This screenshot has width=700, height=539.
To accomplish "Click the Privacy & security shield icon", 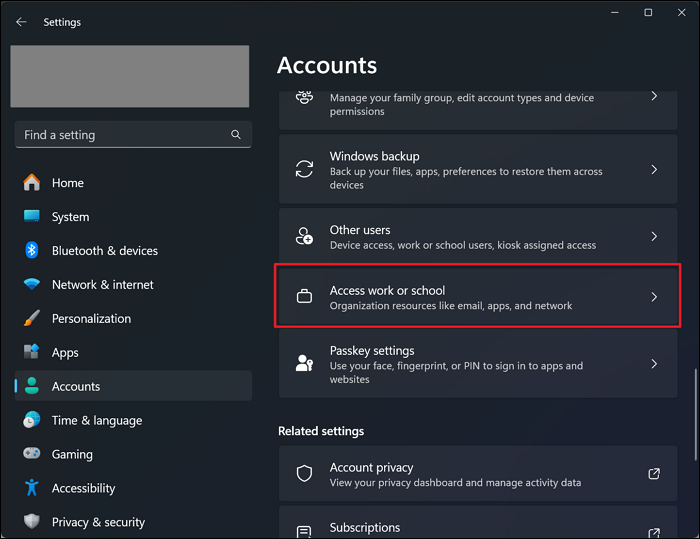I will (32, 522).
